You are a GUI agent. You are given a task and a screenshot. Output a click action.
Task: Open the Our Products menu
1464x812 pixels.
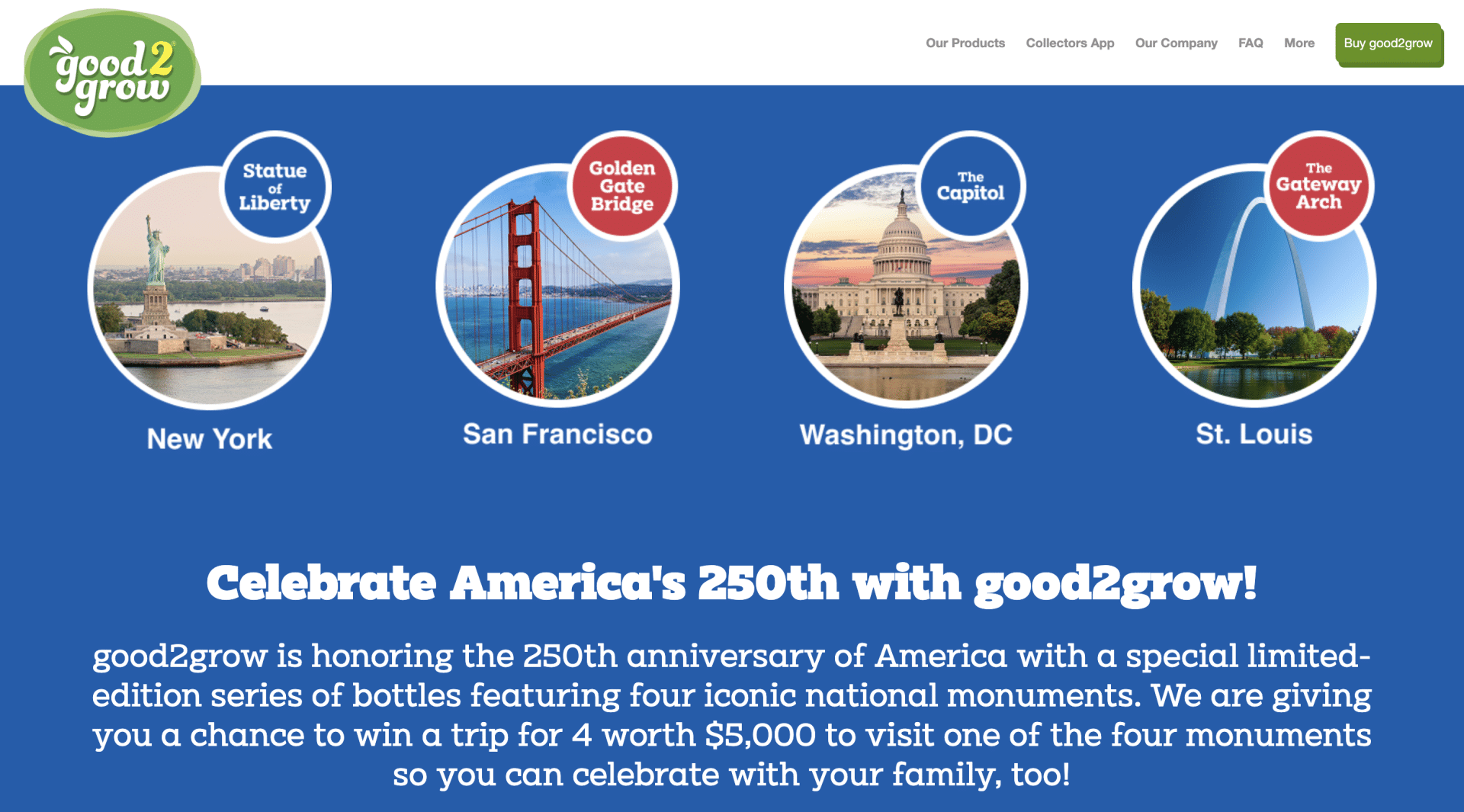(x=965, y=43)
